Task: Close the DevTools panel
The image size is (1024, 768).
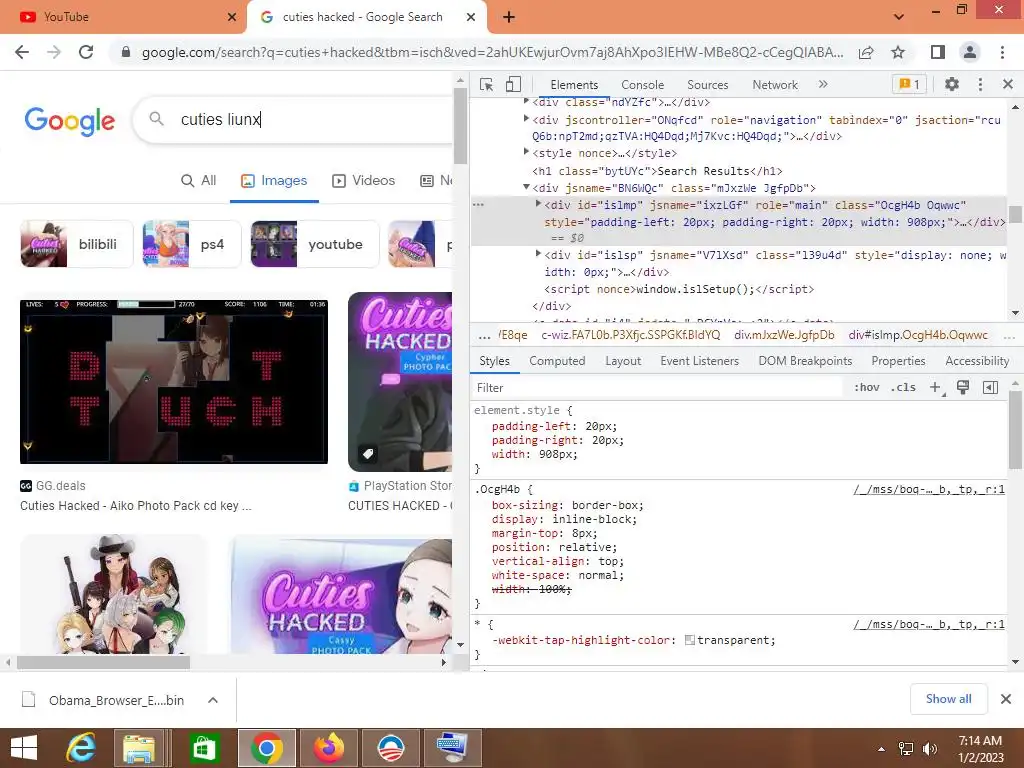Action: coord(1008,84)
